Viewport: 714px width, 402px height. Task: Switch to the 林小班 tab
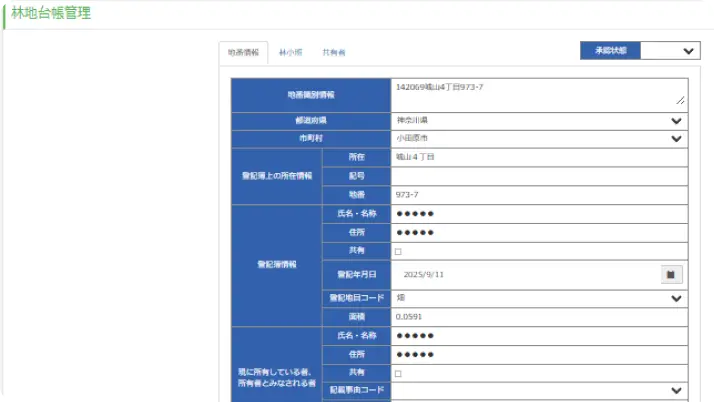290,52
